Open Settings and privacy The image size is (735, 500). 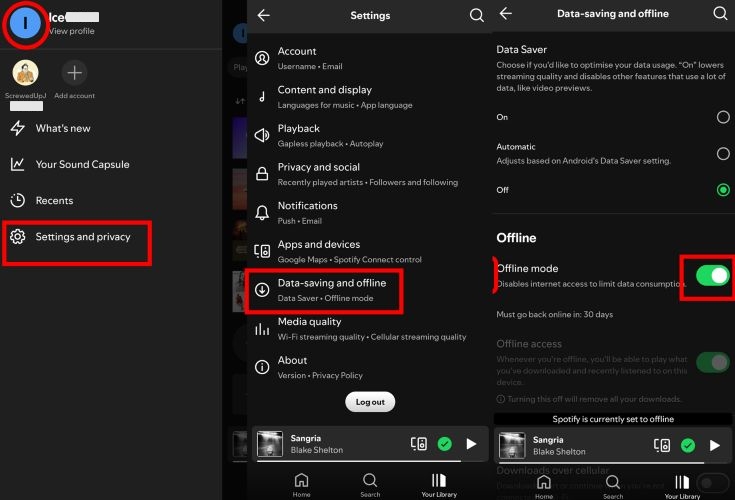[x=82, y=237]
